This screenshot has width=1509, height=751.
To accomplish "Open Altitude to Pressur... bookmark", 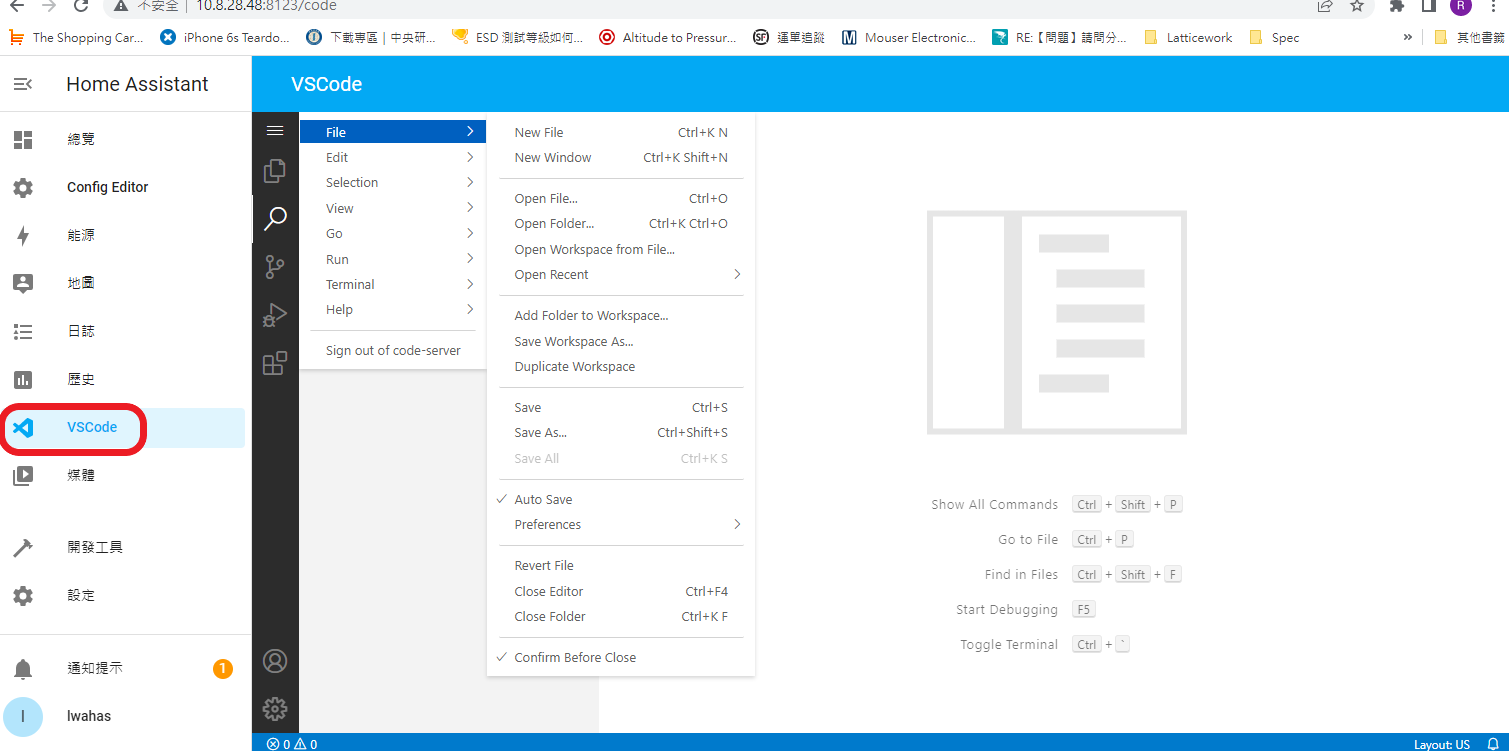I will [667, 37].
